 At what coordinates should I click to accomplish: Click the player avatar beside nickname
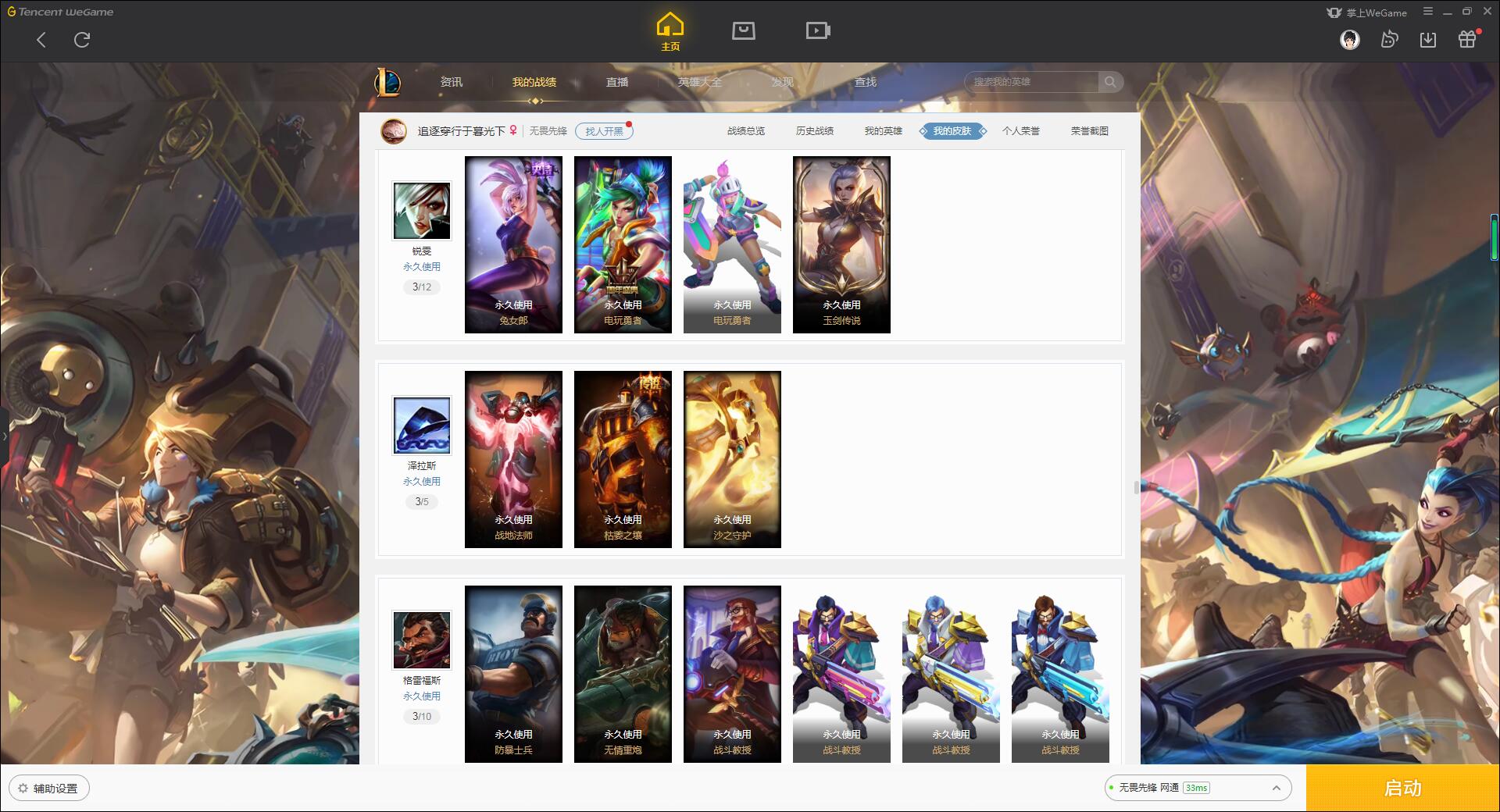tap(394, 131)
